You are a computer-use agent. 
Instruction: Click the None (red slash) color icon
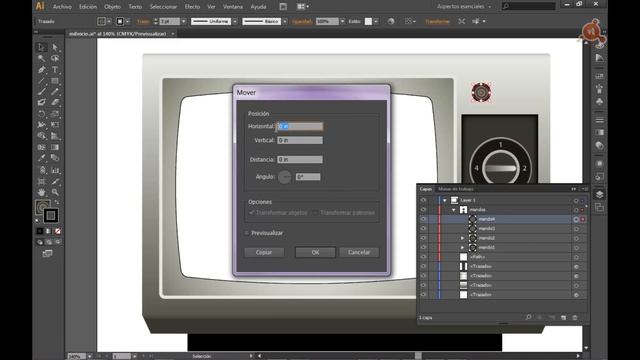58,231
